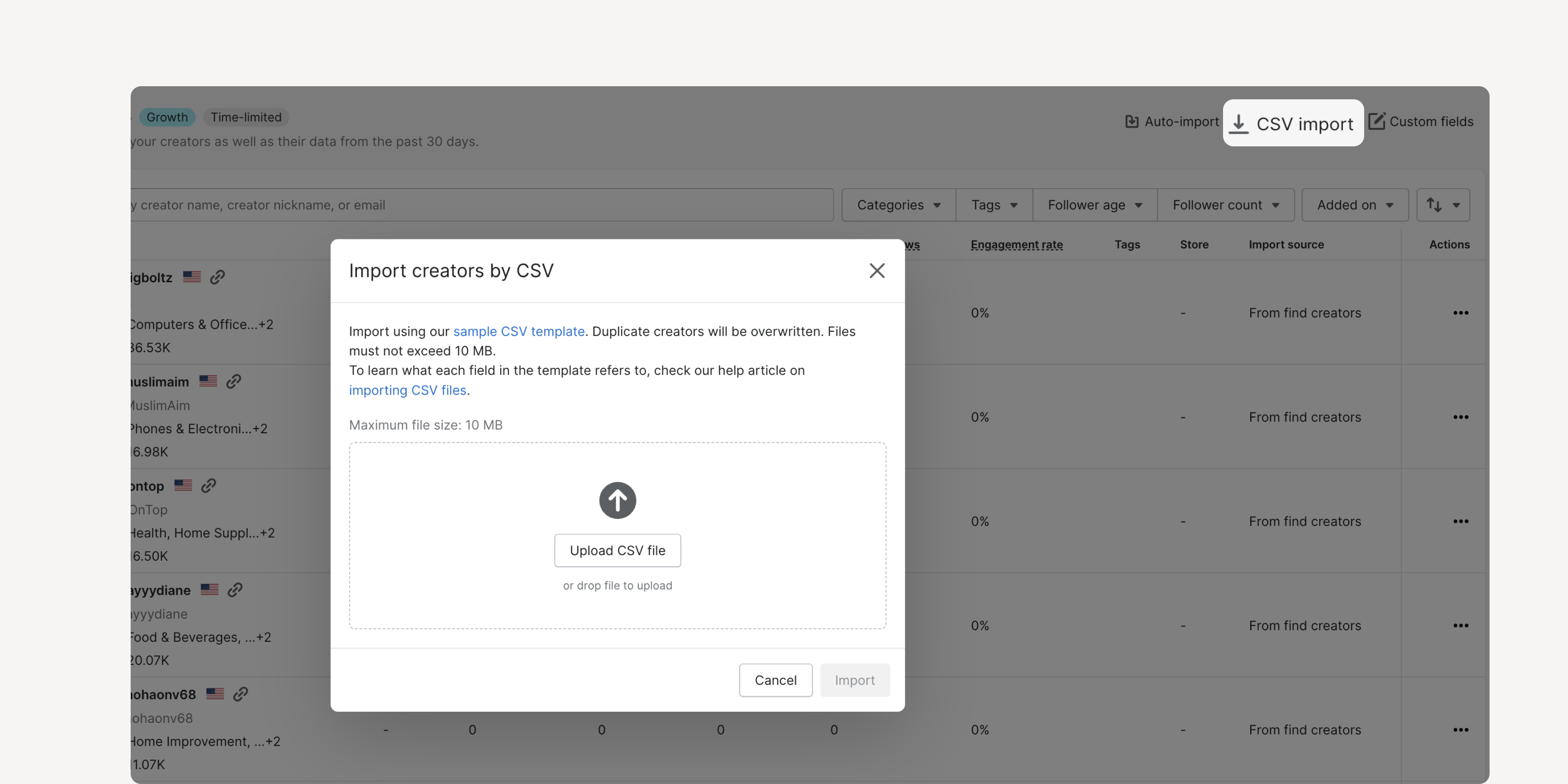The image size is (1568, 784).
Task: Copy link icon next to ayyydiane
Action: pyautogui.click(x=235, y=589)
